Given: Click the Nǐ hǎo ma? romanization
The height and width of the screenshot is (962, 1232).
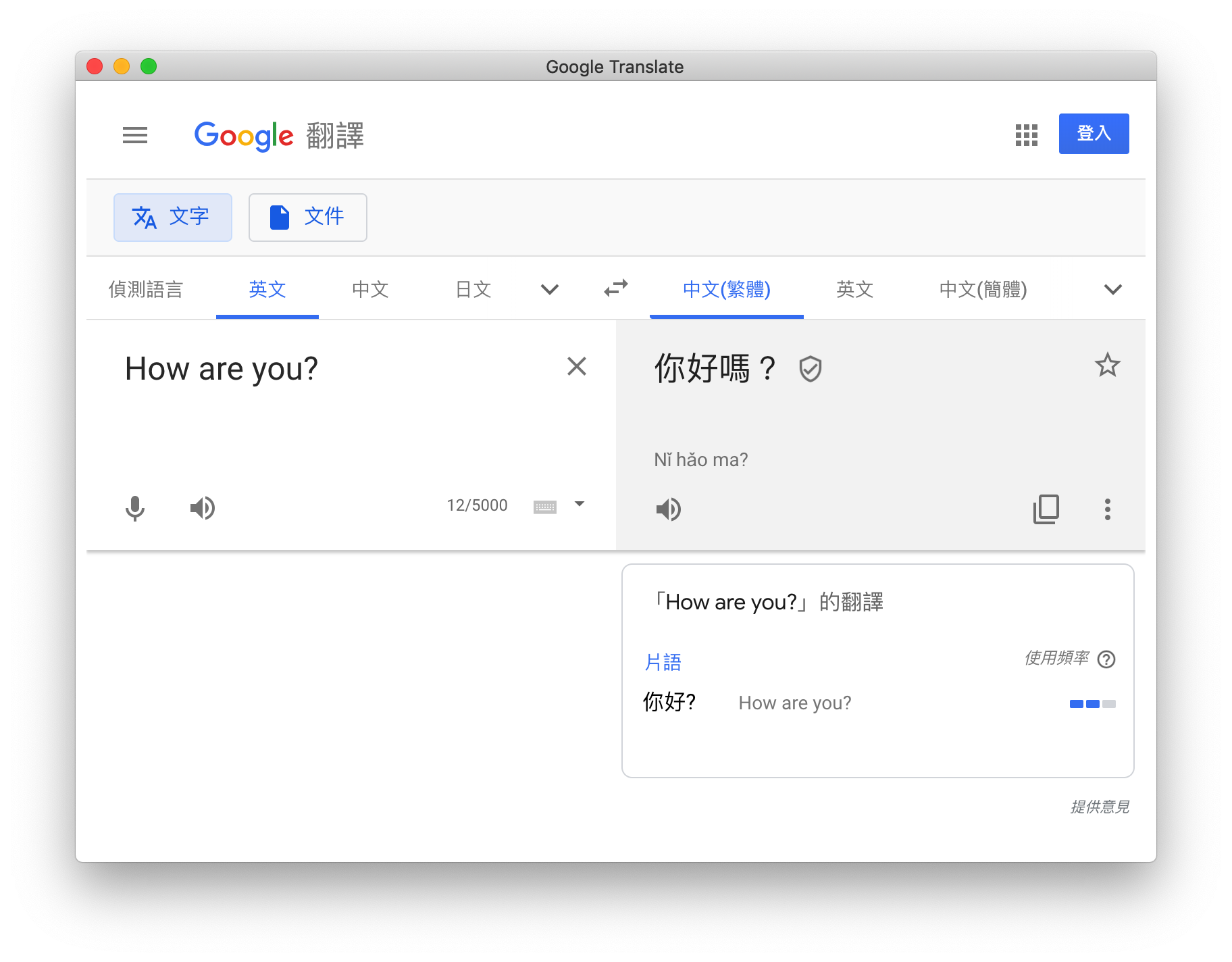Looking at the screenshot, I should [x=700, y=459].
